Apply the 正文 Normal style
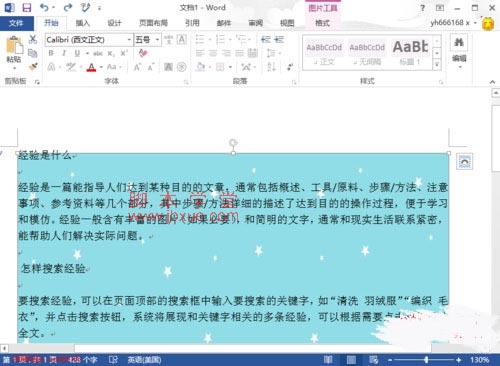 [x=324, y=53]
